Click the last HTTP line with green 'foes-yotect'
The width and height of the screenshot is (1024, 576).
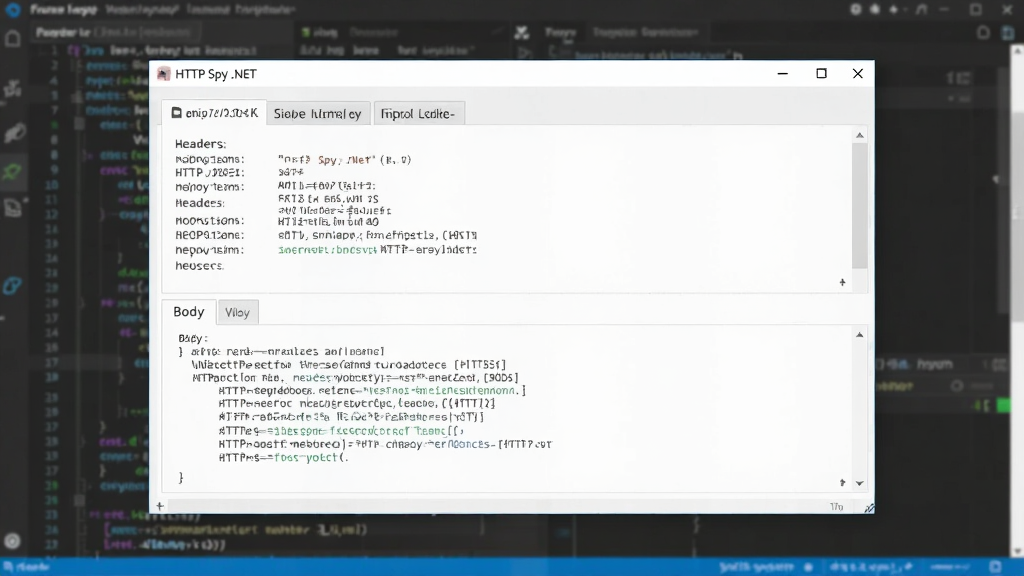pos(283,457)
